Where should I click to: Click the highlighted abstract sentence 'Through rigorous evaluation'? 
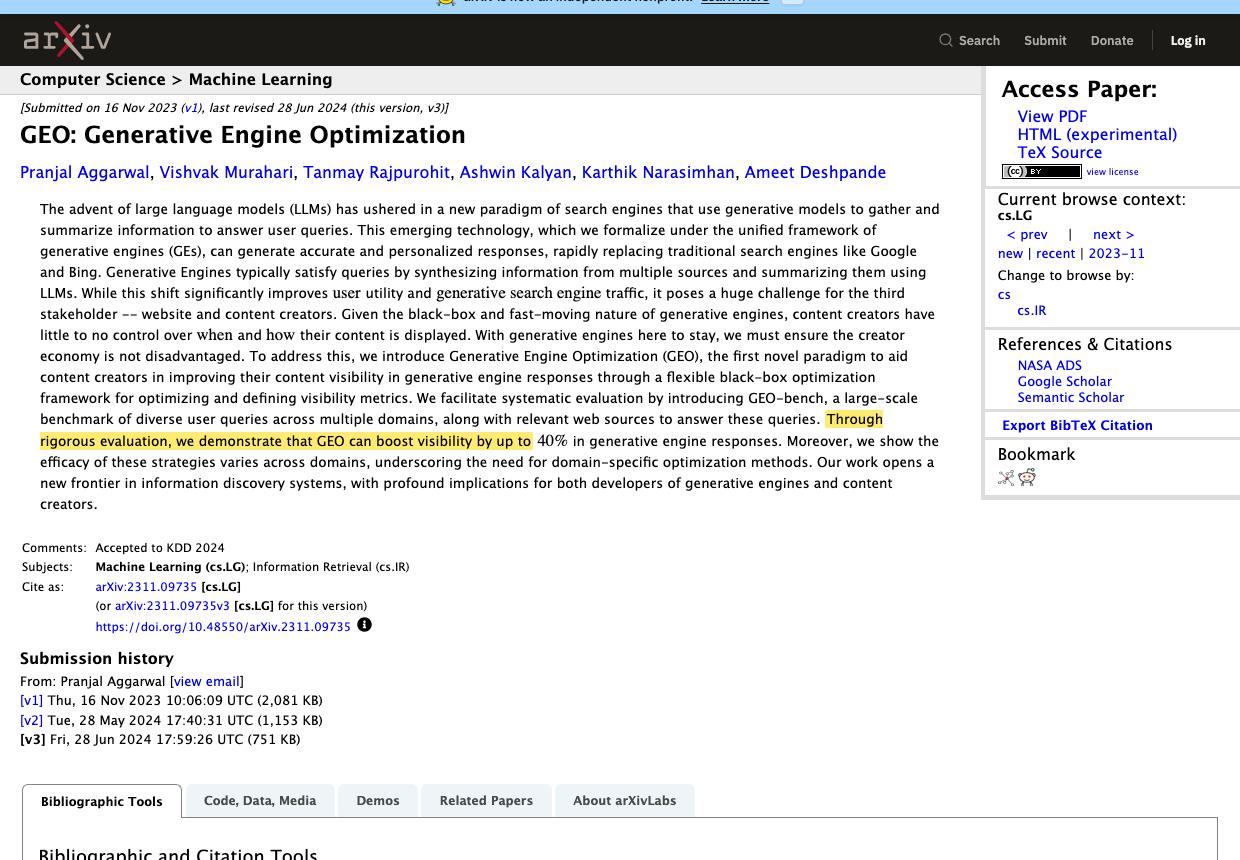[x=462, y=430]
